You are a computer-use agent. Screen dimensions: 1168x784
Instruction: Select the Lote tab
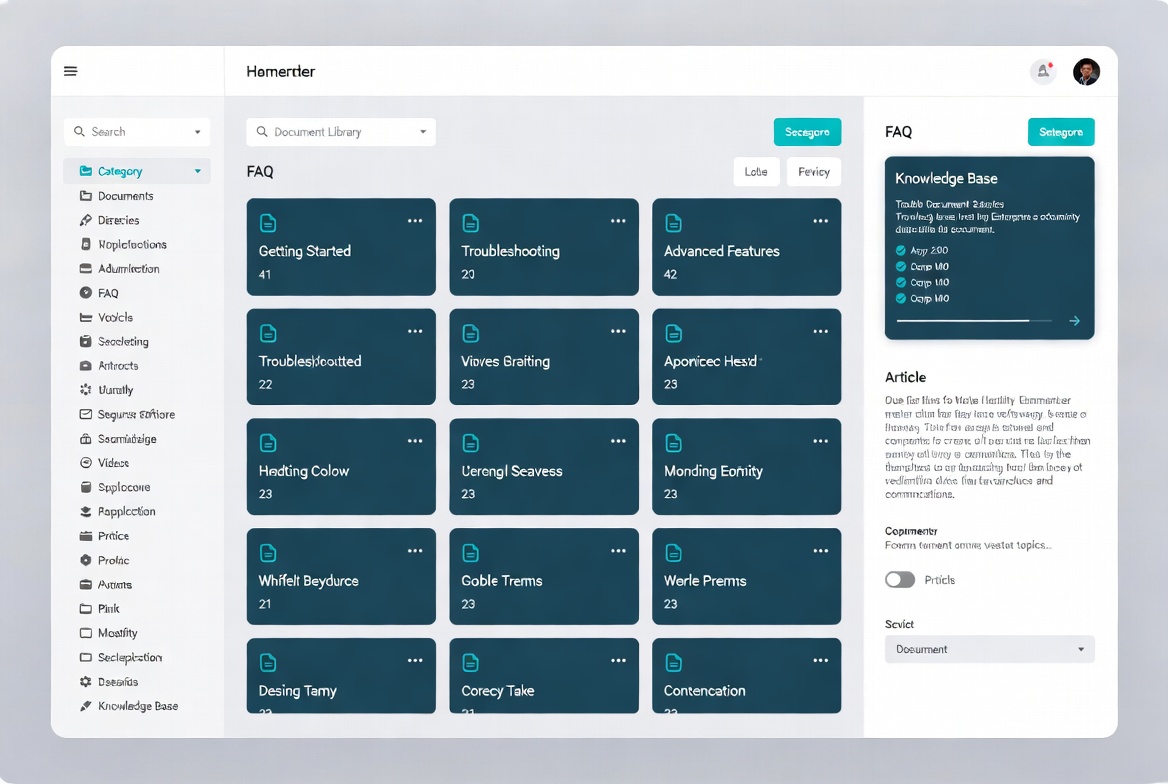[756, 171]
